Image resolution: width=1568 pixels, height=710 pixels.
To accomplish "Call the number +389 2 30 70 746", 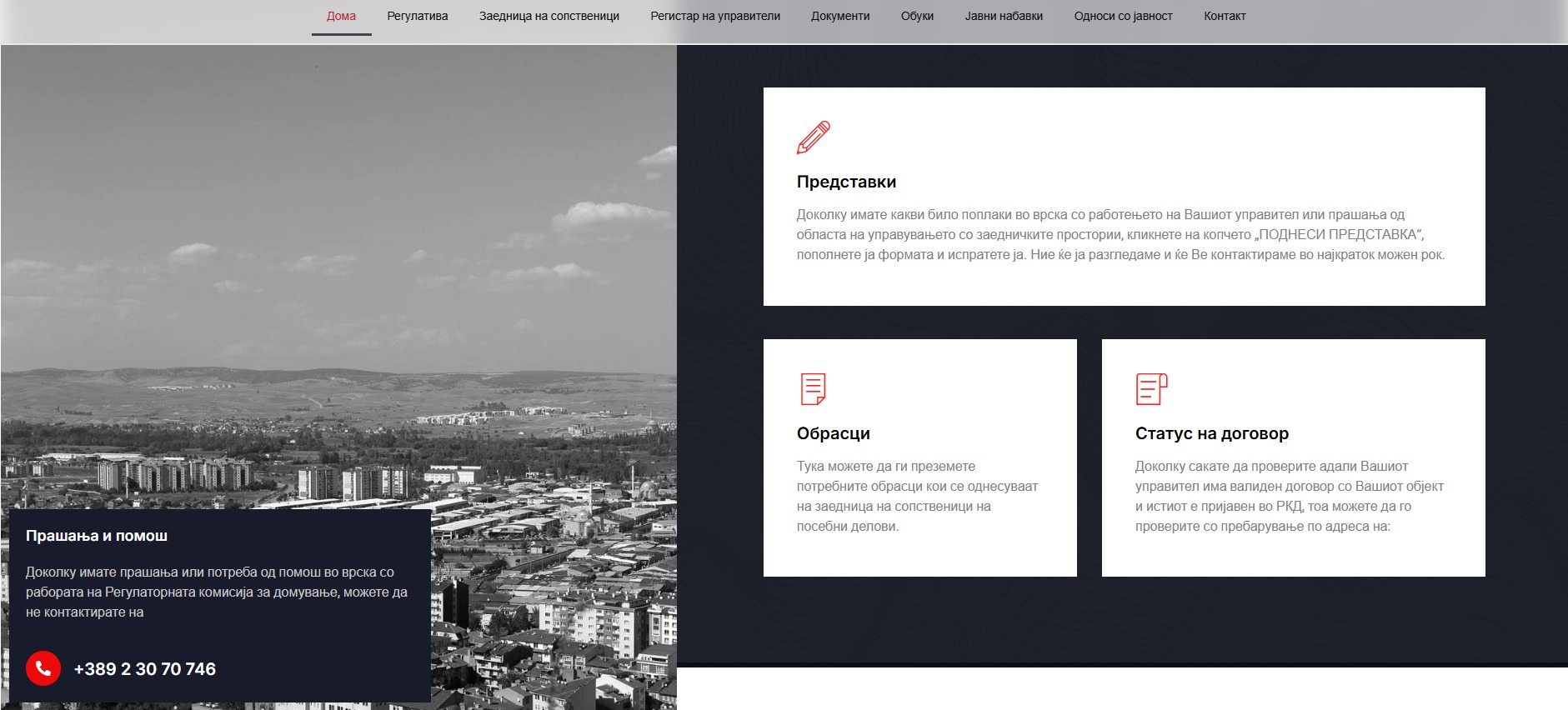I will pyautogui.click(x=144, y=669).
